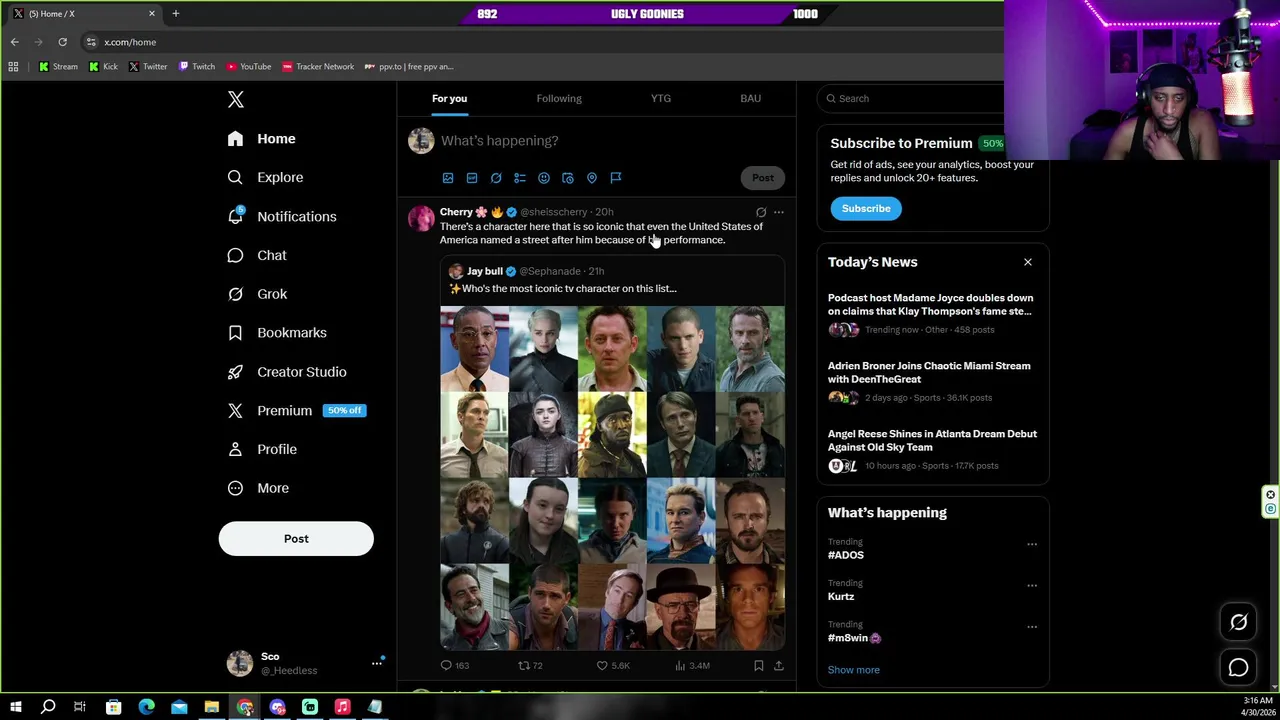Add a GIF in the composer
The width and height of the screenshot is (1280, 720).
pyautogui.click(x=472, y=178)
